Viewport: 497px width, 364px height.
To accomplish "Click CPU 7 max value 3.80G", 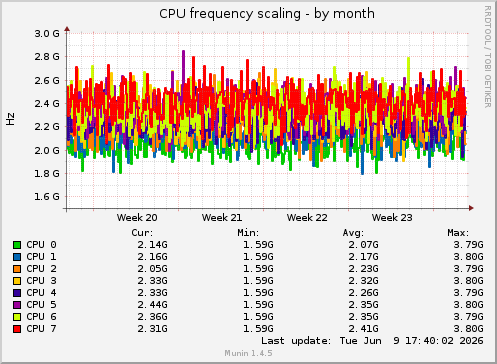I will pos(468,329).
